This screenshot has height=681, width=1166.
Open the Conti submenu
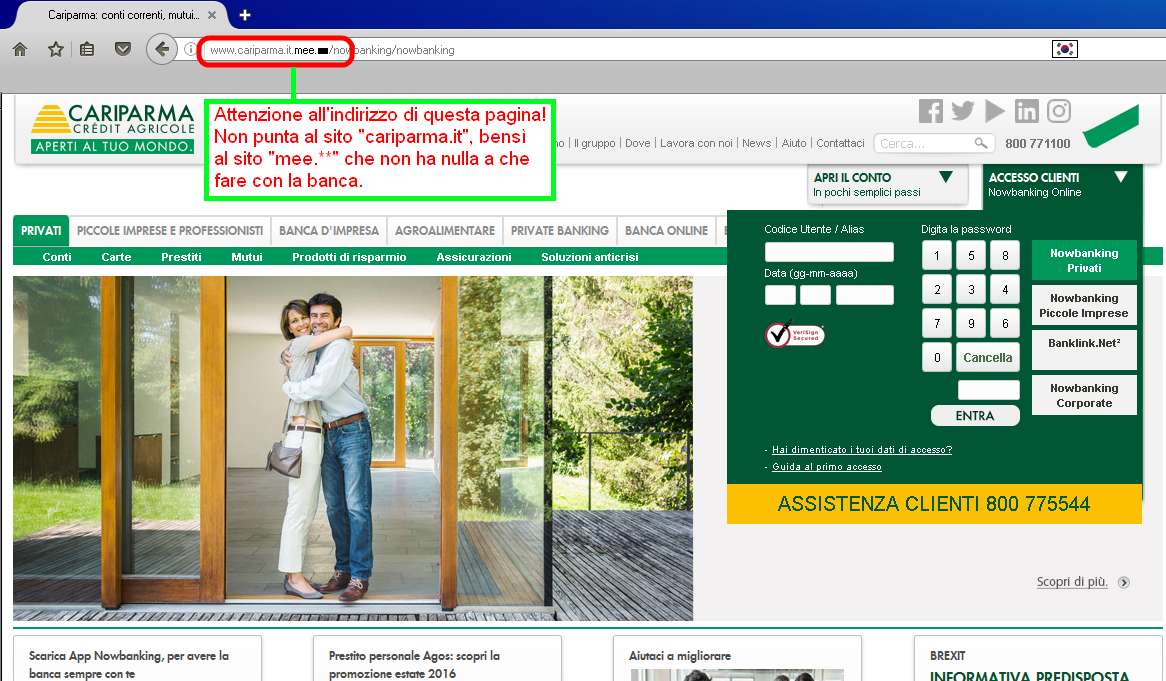57,257
